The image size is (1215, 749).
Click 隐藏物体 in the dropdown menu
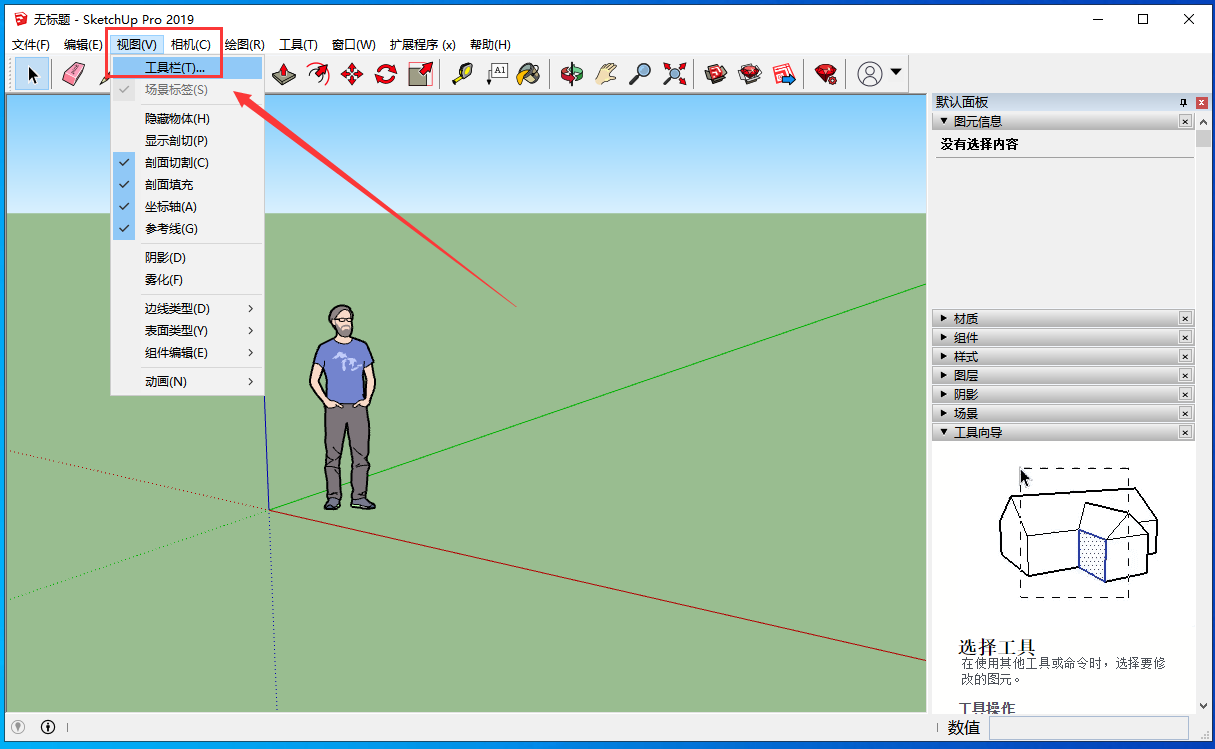pos(176,118)
